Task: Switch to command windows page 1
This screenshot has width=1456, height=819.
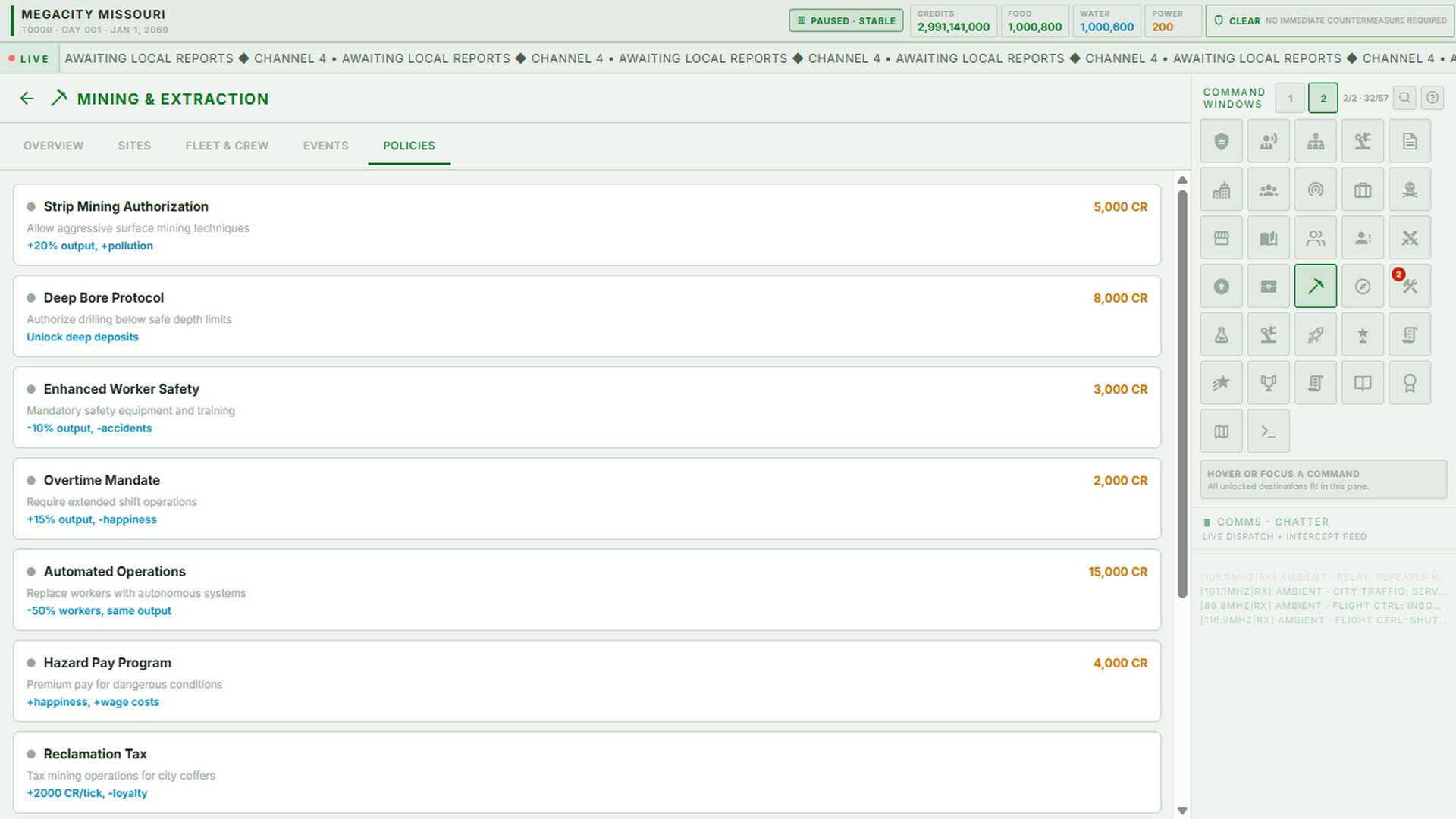Action: pos(1290,99)
